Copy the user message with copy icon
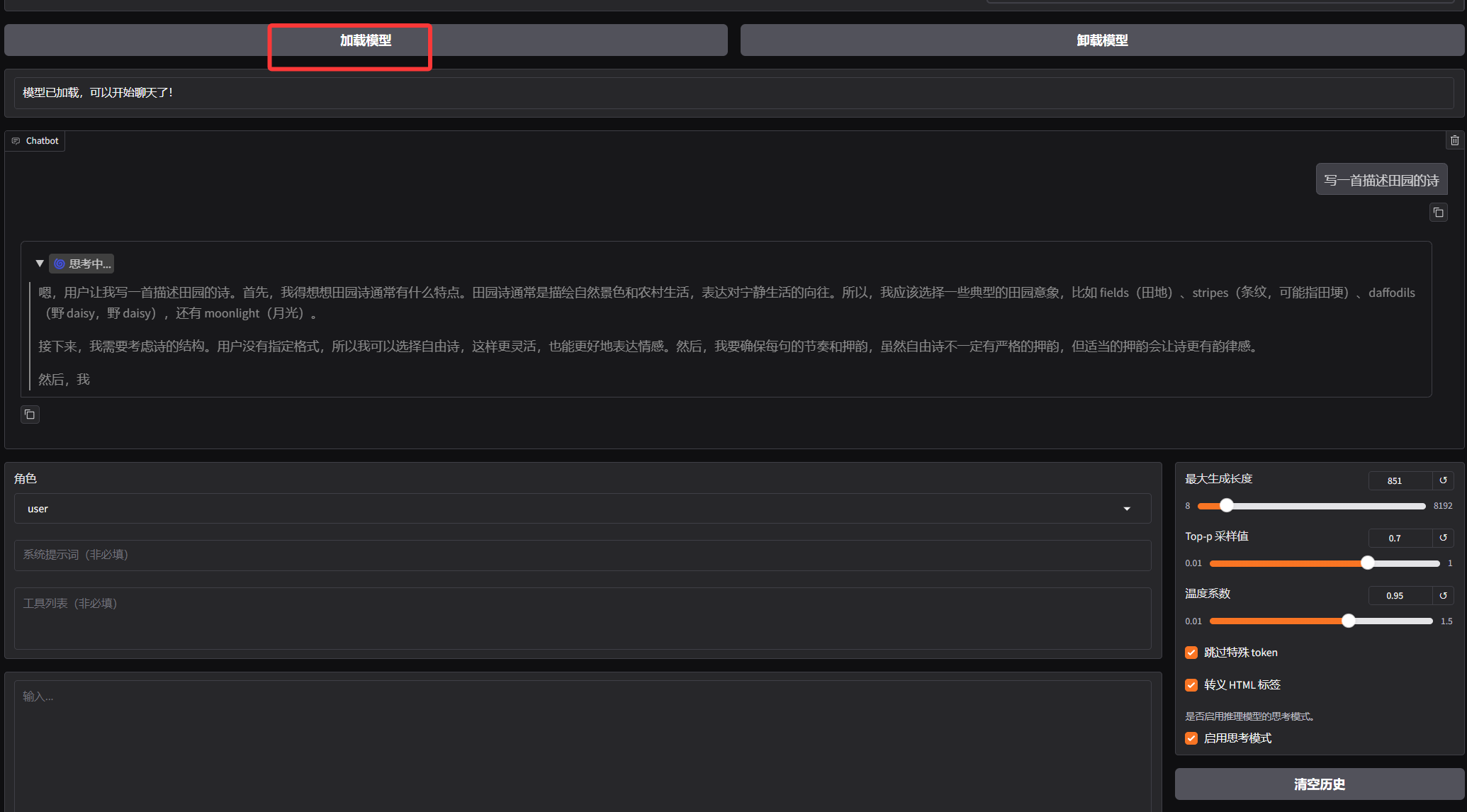1467x812 pixels. click(1438, 213)
